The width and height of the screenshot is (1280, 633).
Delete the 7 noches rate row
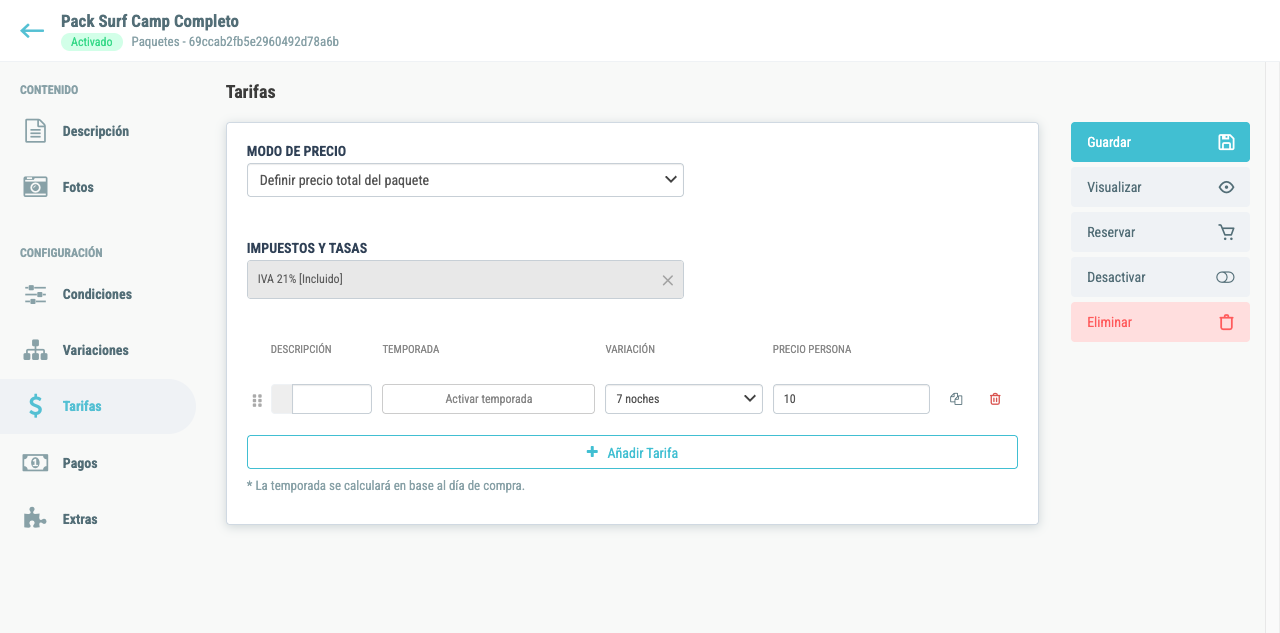(x=995, y=399)
